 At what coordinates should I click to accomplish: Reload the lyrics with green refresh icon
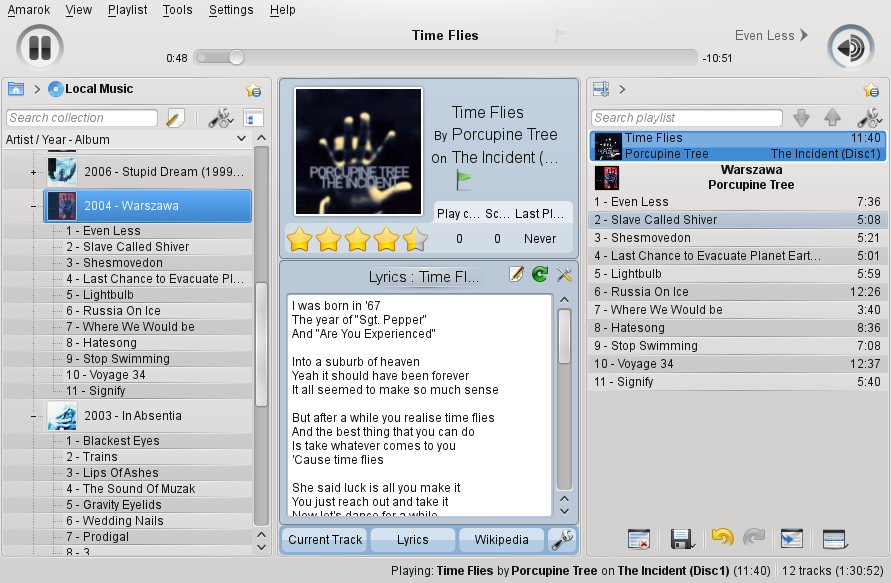tap(540, 274)
